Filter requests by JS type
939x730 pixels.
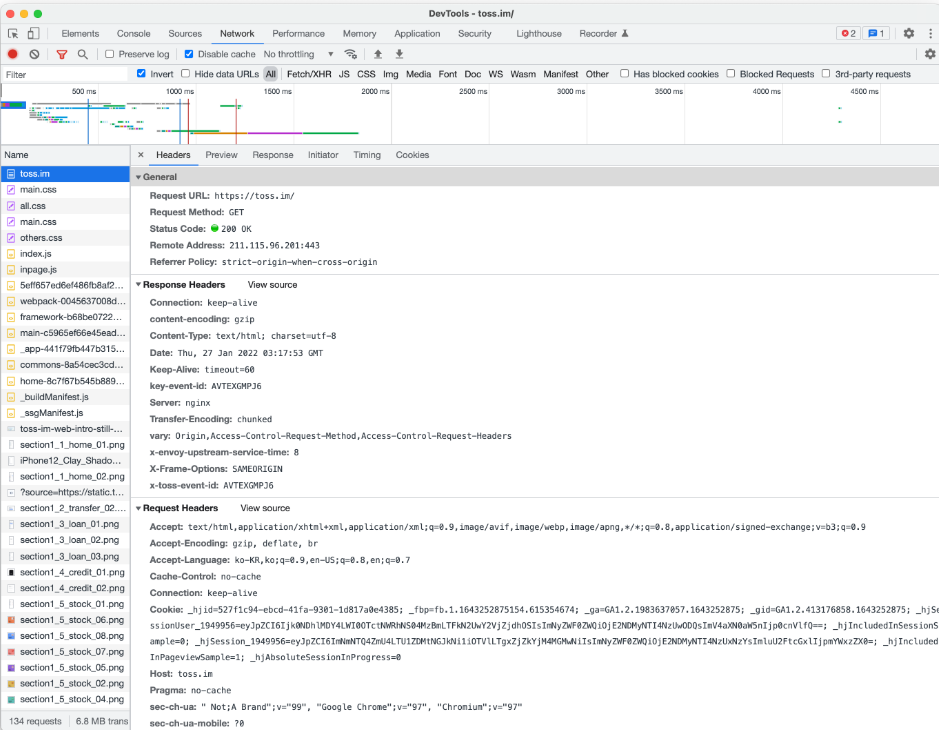pos(344,74)
